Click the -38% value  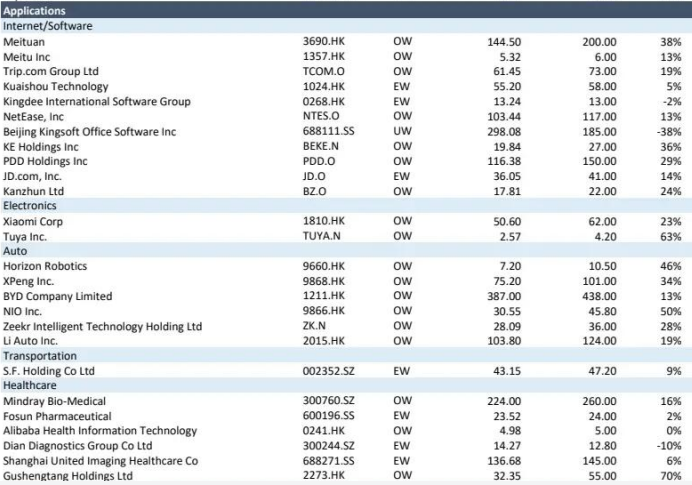pos(669,132)
